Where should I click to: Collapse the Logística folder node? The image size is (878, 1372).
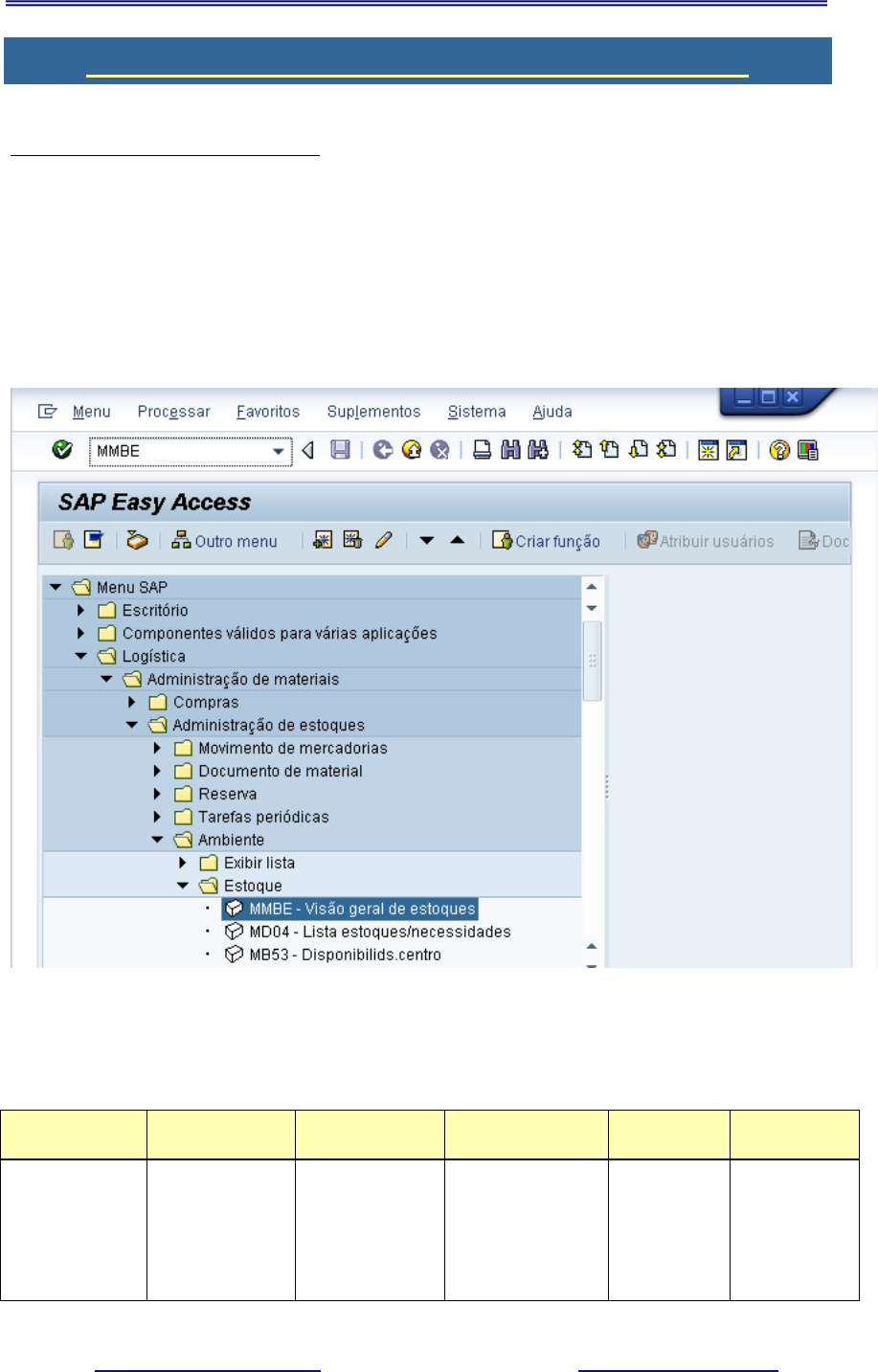[81, 657]
